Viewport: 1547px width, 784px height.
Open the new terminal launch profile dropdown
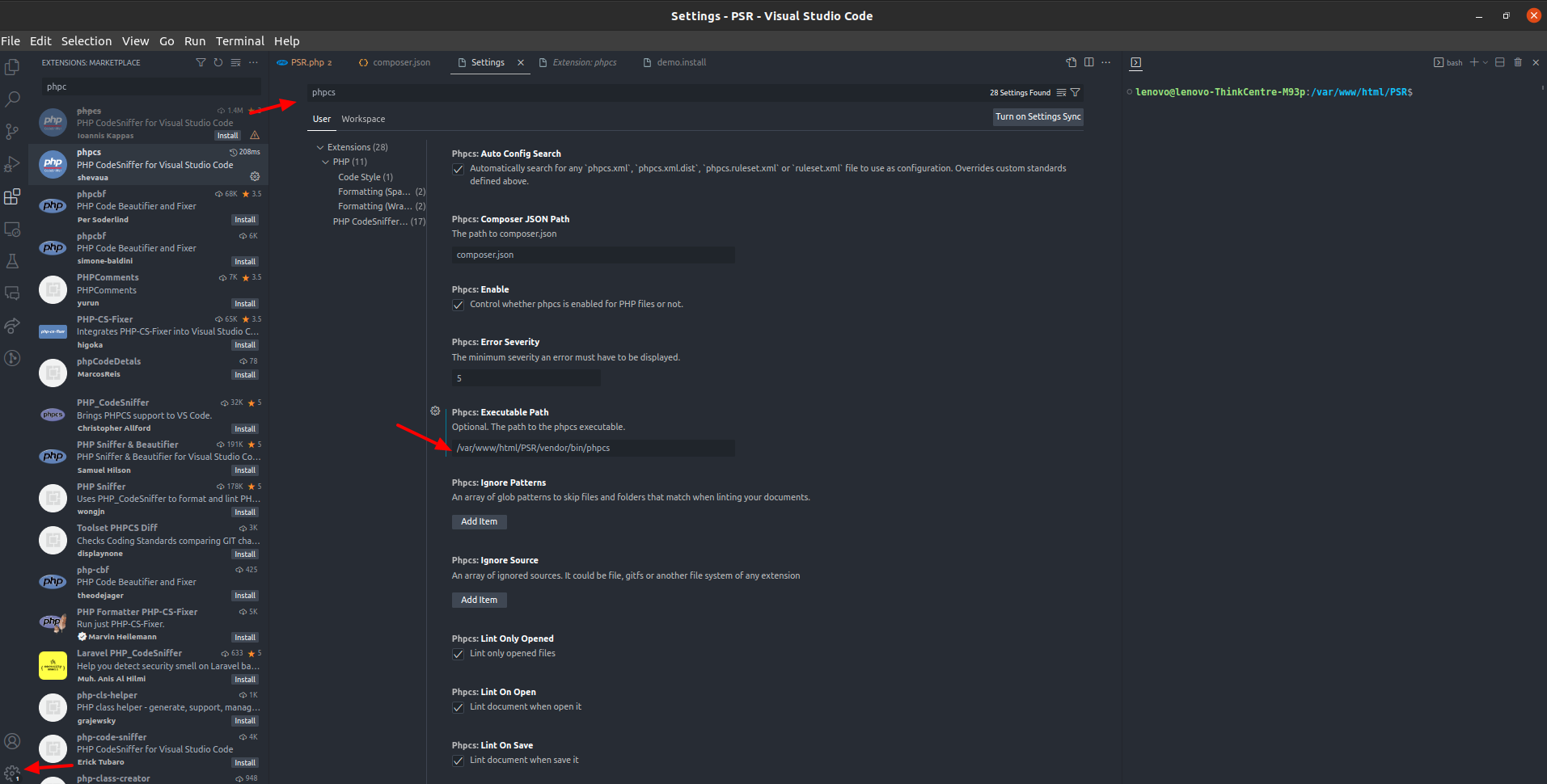1486,62
